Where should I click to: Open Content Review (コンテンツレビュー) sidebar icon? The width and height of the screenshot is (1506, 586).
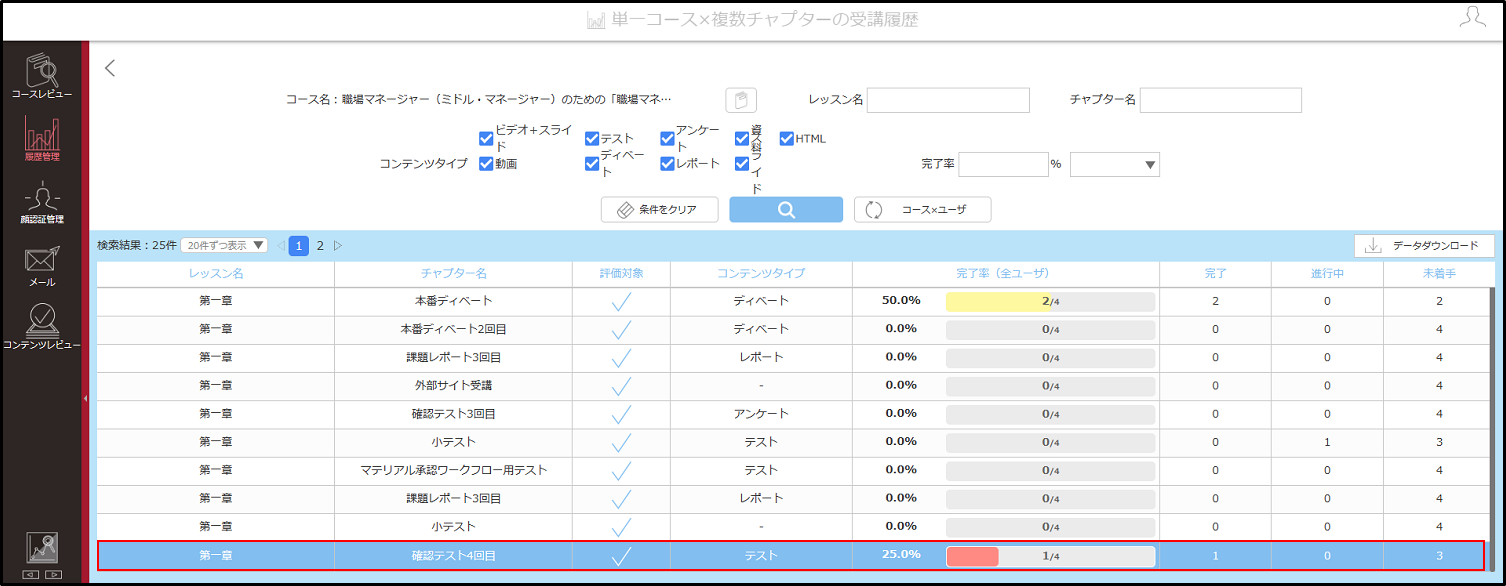point(42,328)
